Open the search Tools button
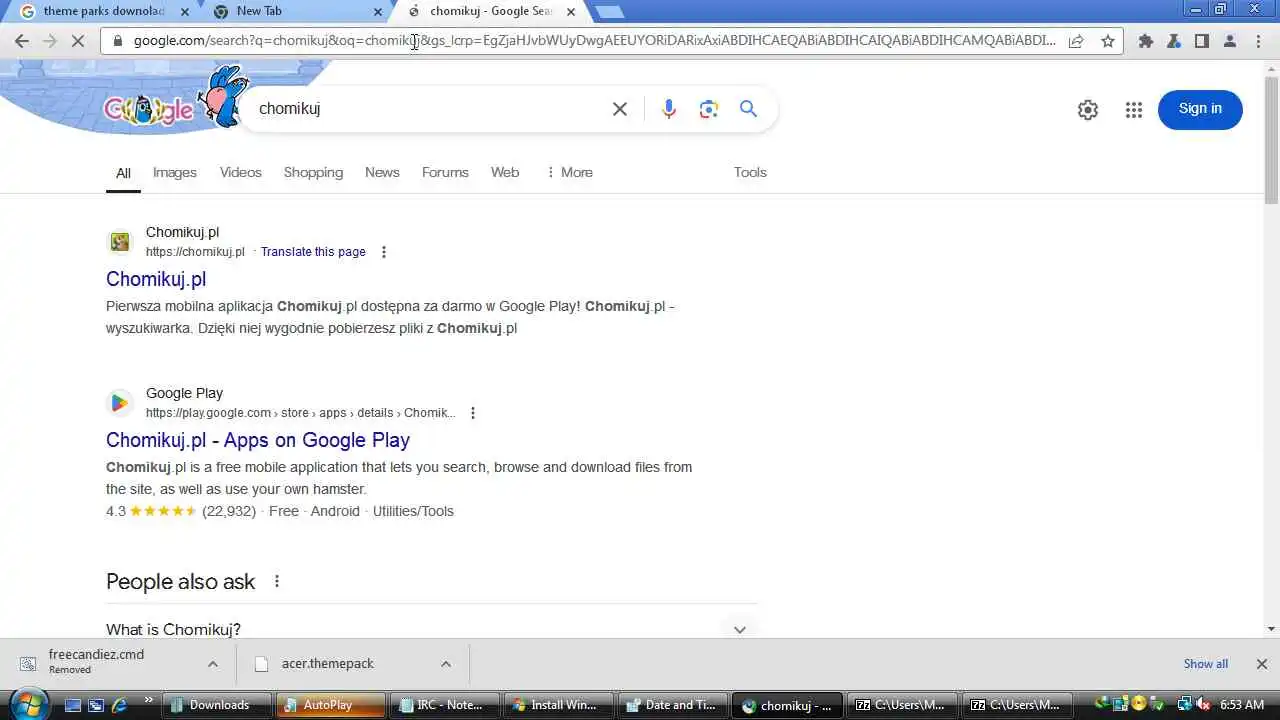Viewport: 1280px width, 720px height. click(750, 172)
